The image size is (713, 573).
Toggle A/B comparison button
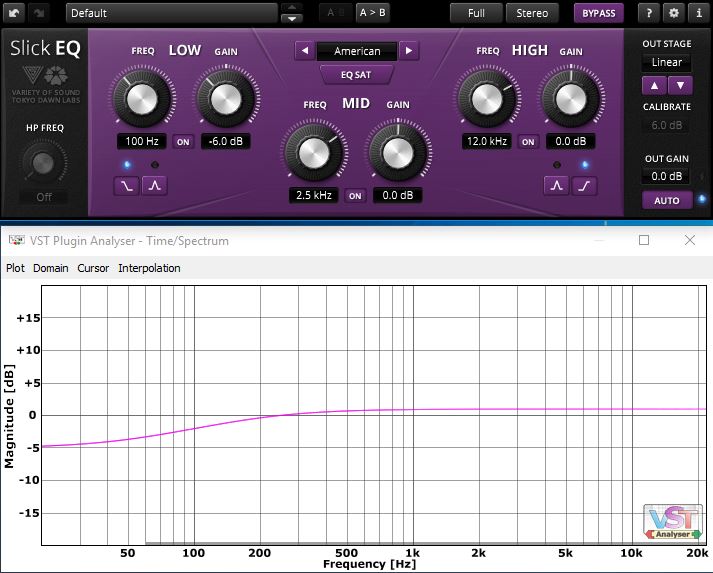tap(336, 13)
